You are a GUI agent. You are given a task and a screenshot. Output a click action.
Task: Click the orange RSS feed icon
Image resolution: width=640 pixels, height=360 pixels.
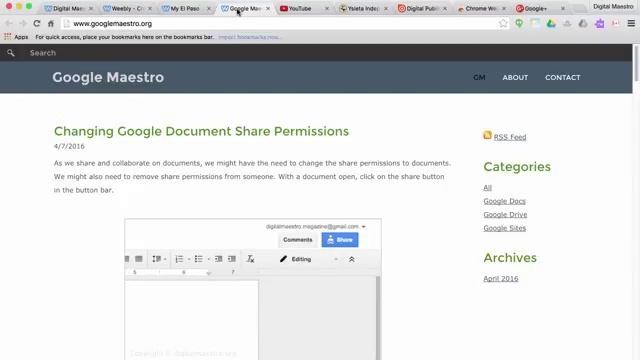coord(487,135)
